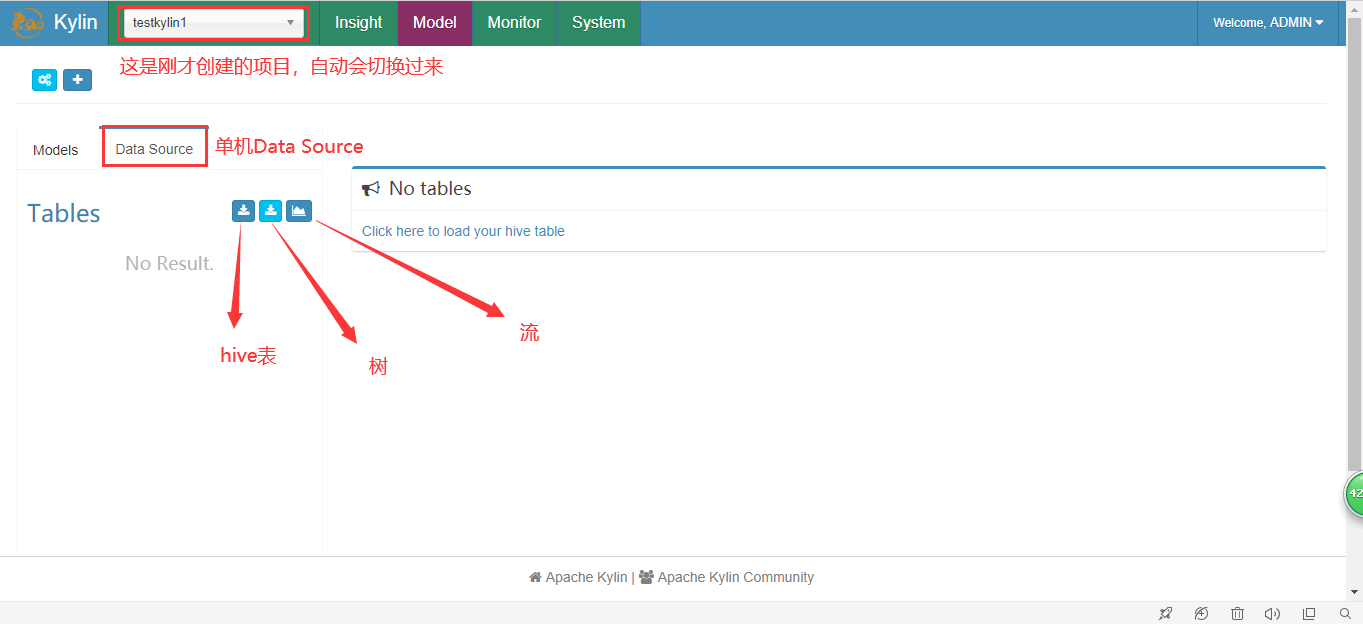
Task: Go to the Monitor menu
Action: 514,22
